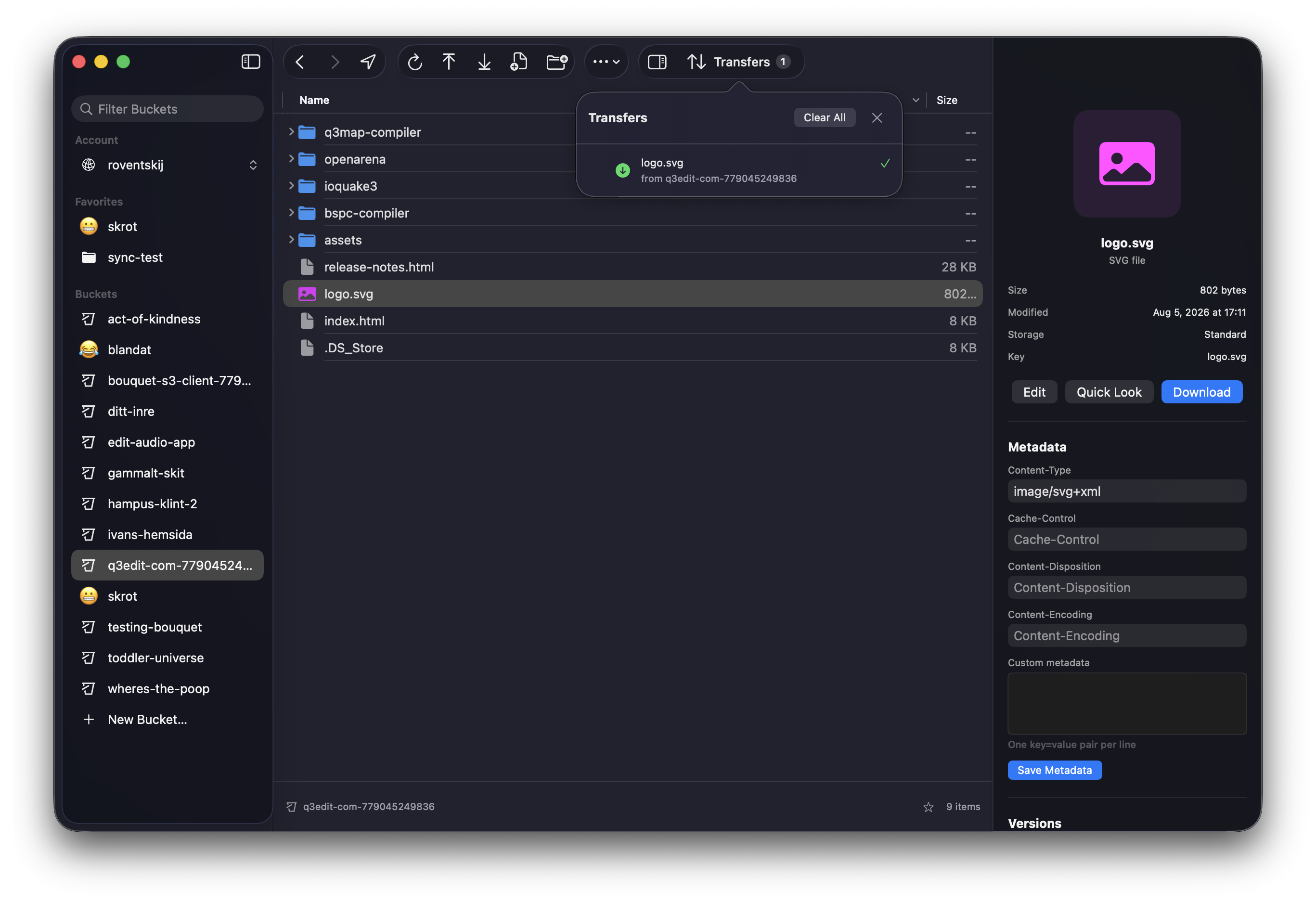Select the testing-bouquet bucket

pos(168,627)
